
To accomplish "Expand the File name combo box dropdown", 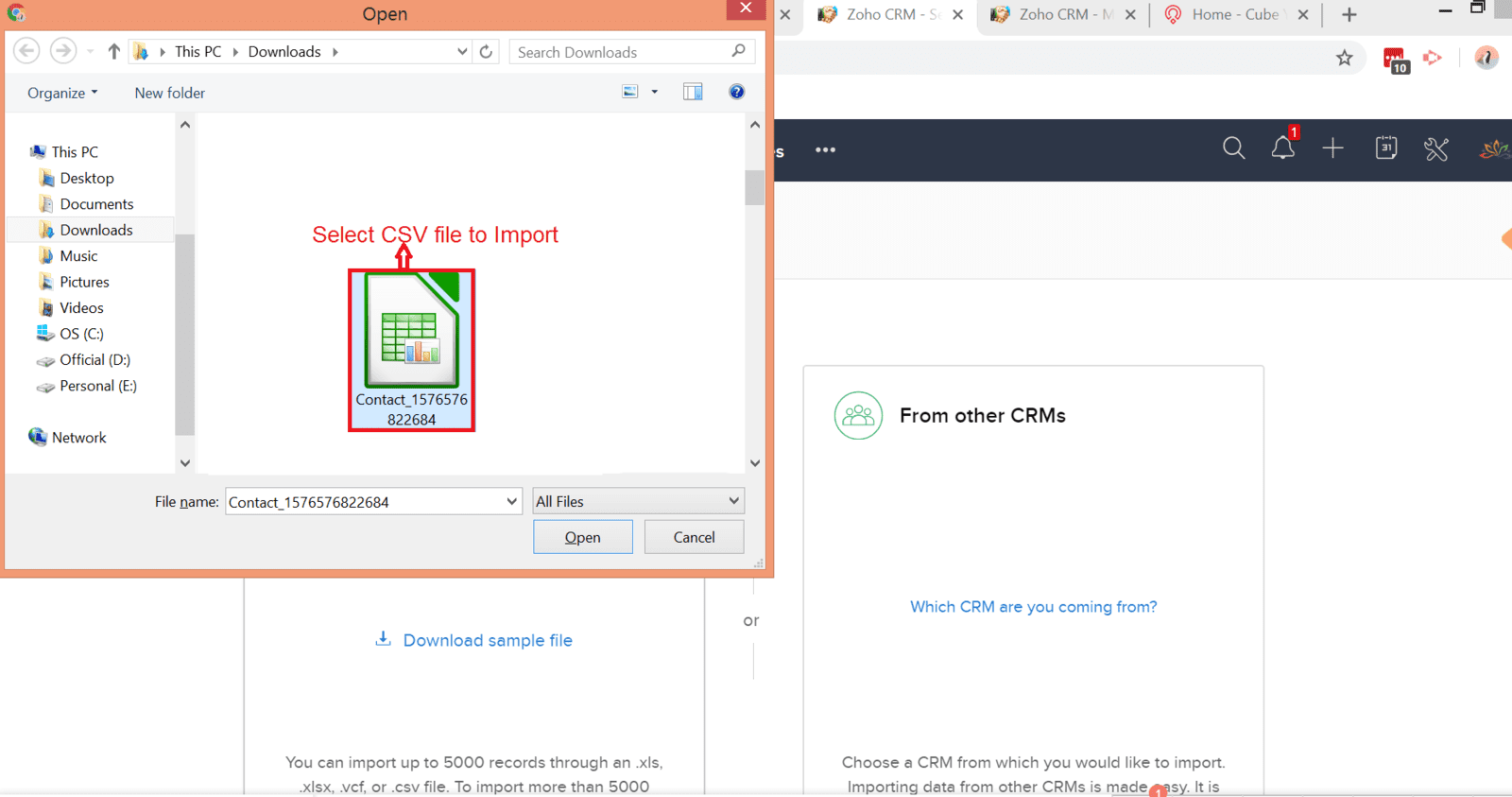I will [x=511, y=501].
